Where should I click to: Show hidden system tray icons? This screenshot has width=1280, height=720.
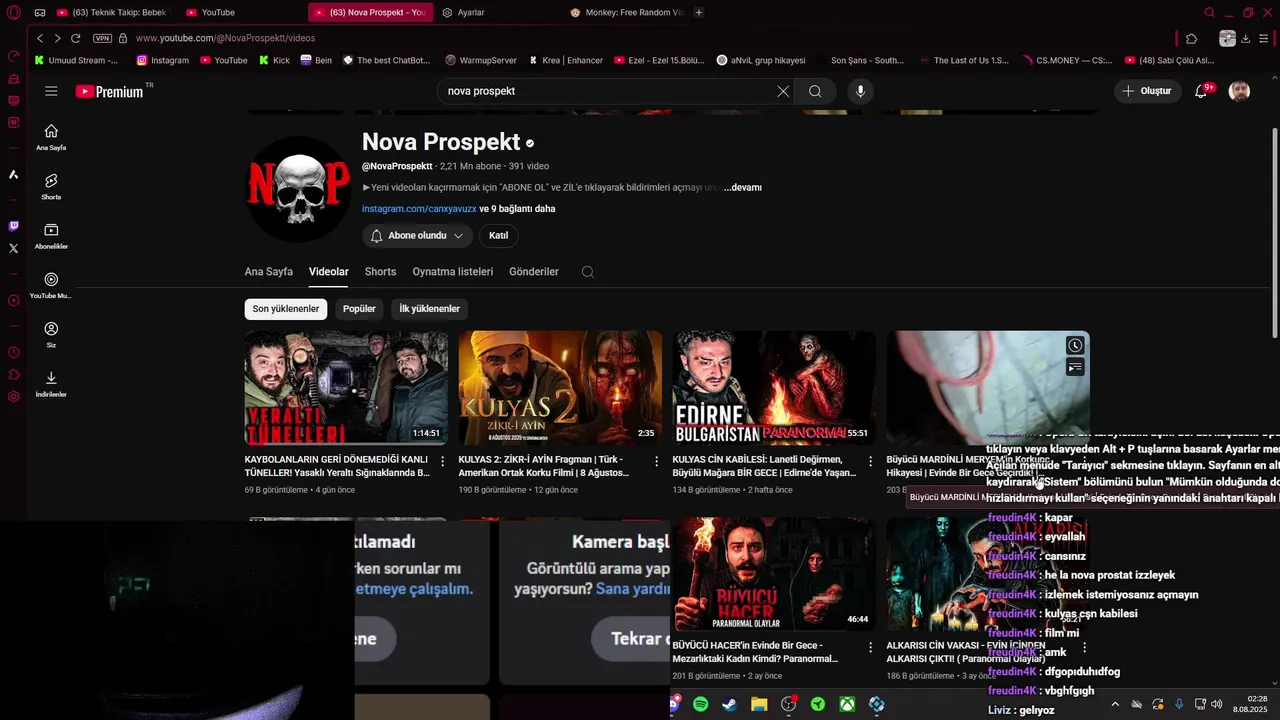point(1115,705)
